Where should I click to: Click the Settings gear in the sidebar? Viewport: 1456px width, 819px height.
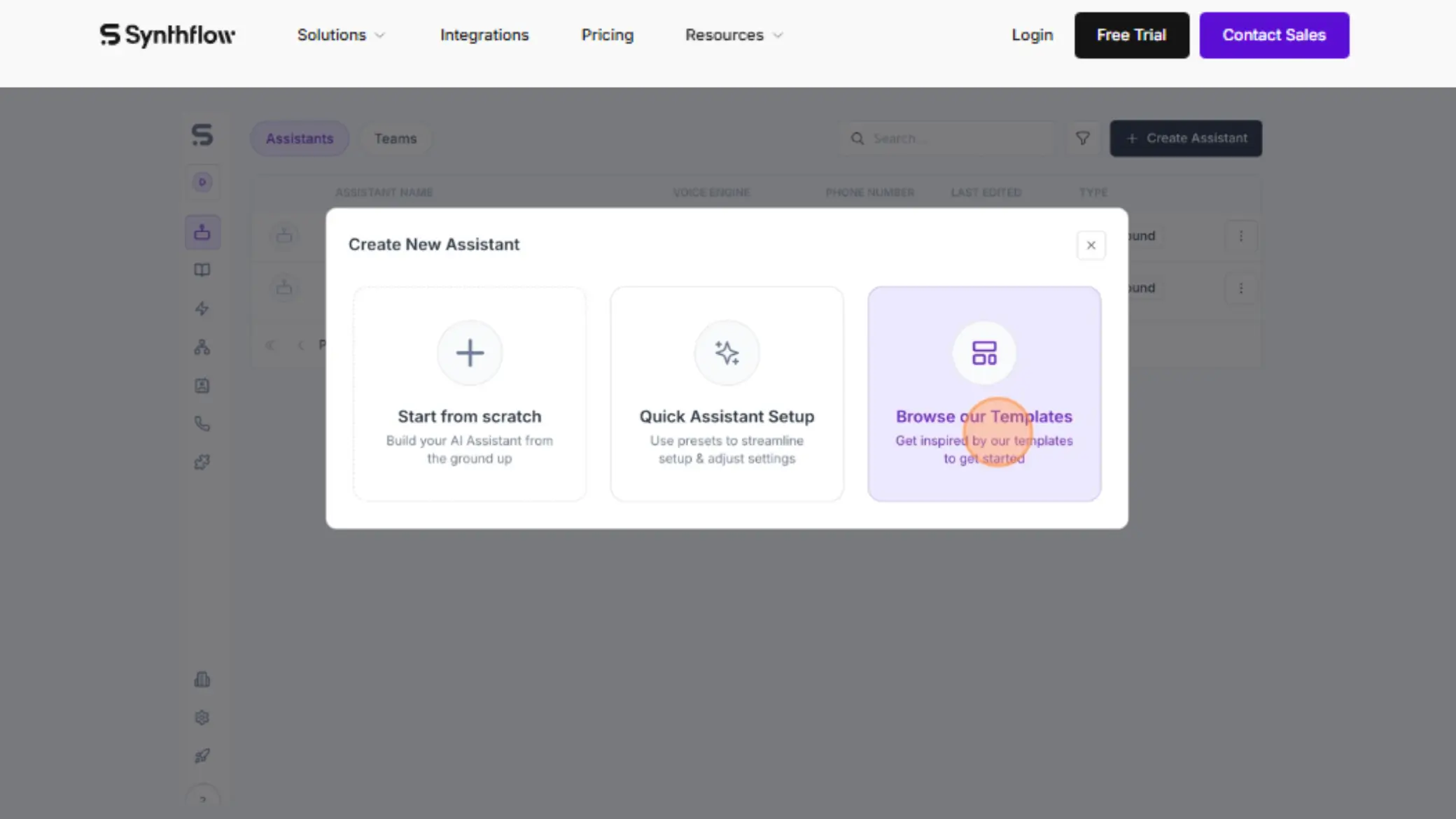(202, 717)
